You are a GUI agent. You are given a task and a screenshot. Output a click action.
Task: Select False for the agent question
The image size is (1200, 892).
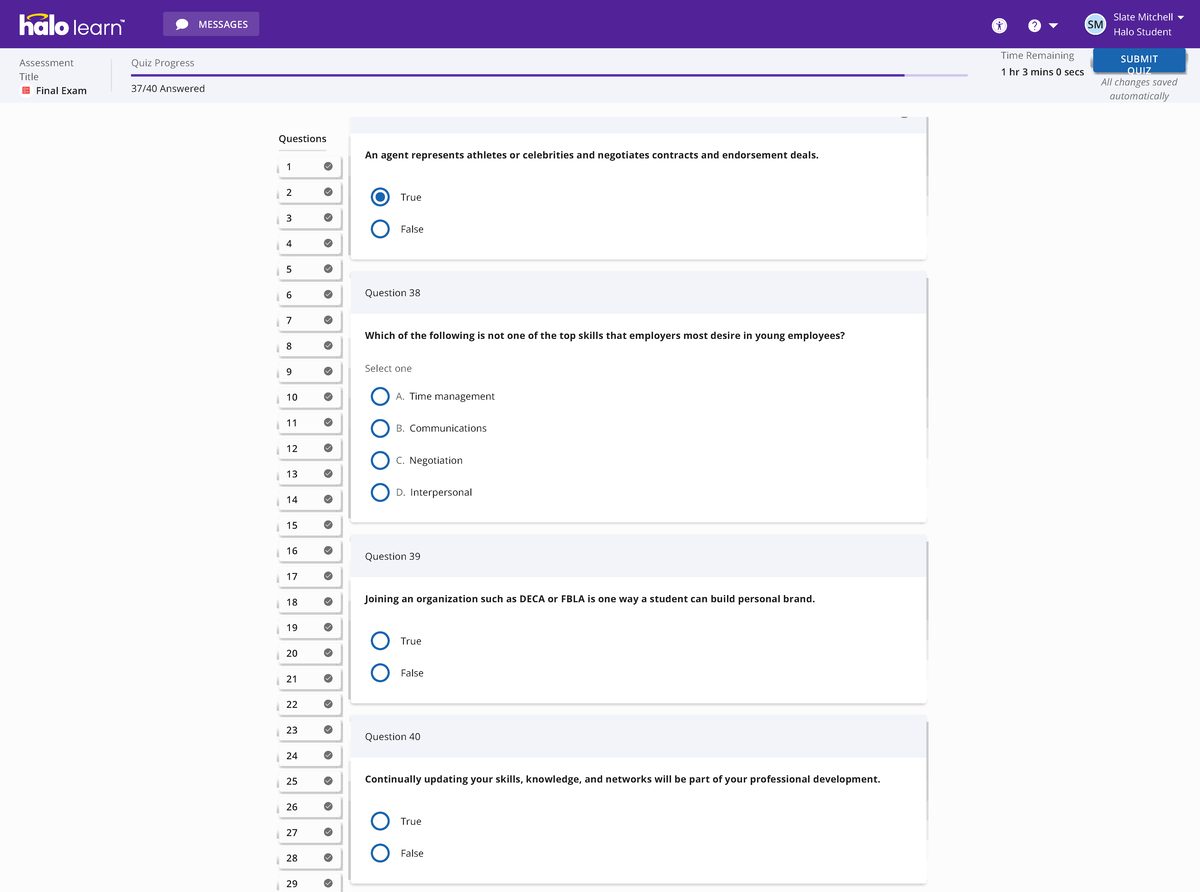click(x=380, y=229)
